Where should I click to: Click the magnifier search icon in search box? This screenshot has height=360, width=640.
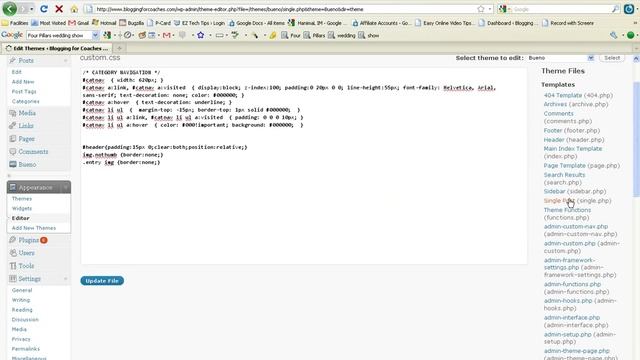pos(615,9)
